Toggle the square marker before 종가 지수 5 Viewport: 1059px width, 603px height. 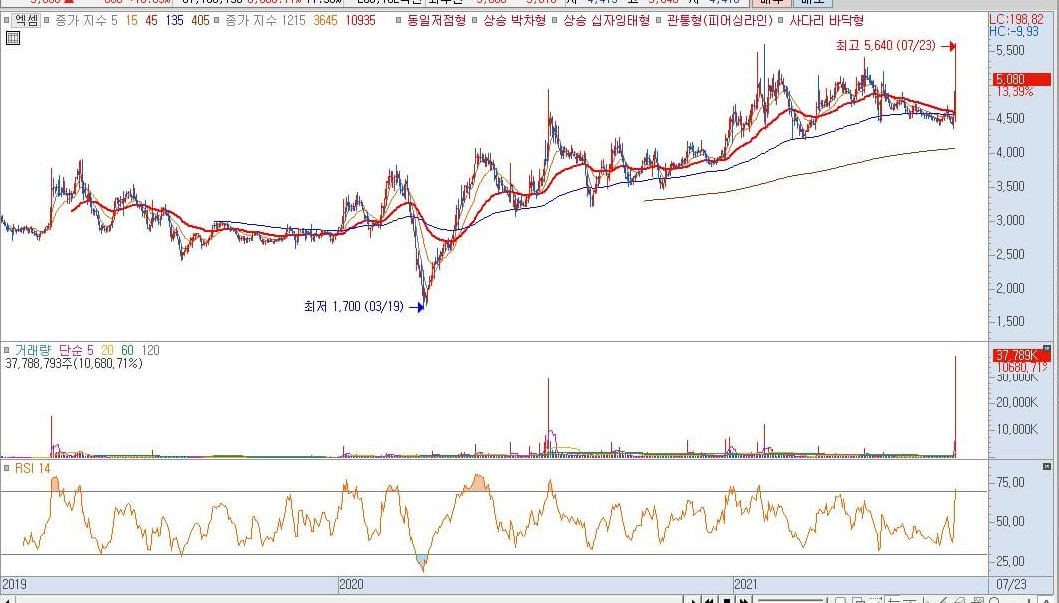pos(47,20)
